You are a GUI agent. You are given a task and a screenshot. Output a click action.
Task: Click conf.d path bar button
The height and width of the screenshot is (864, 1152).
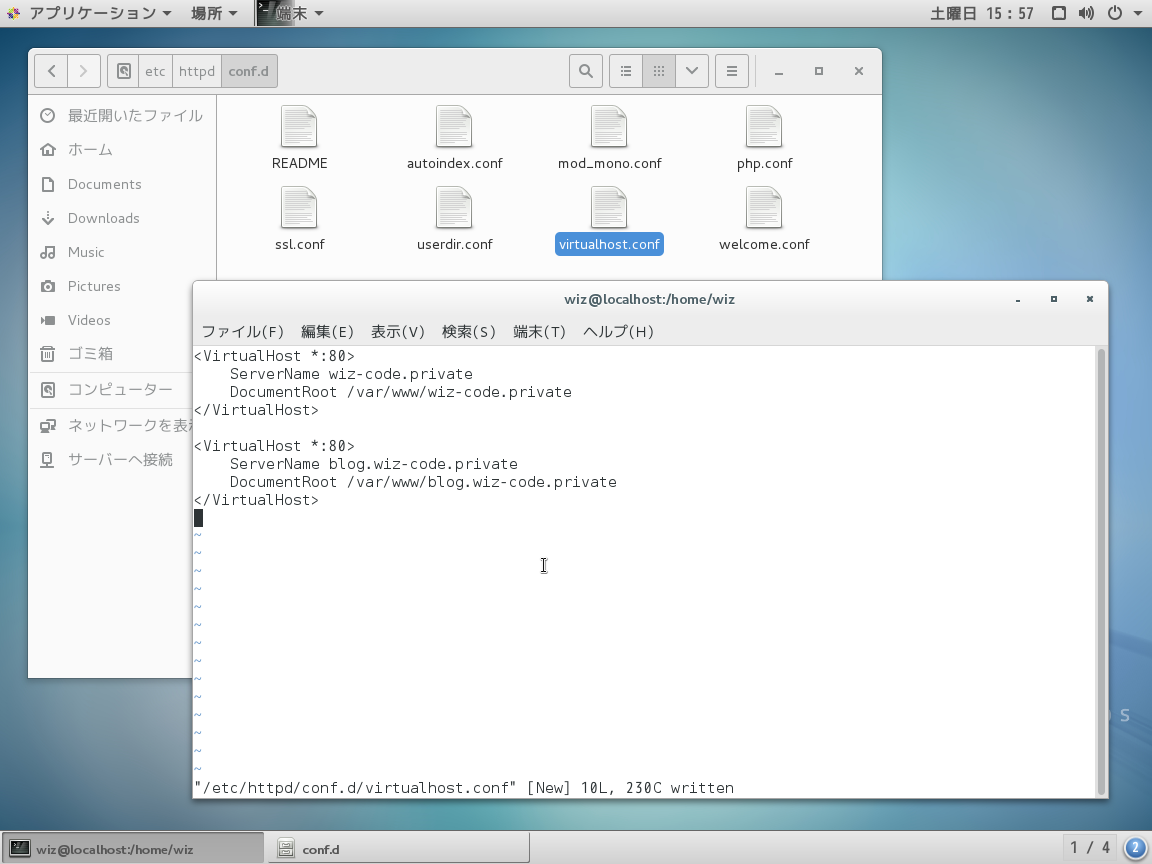[x=249, y=71]
